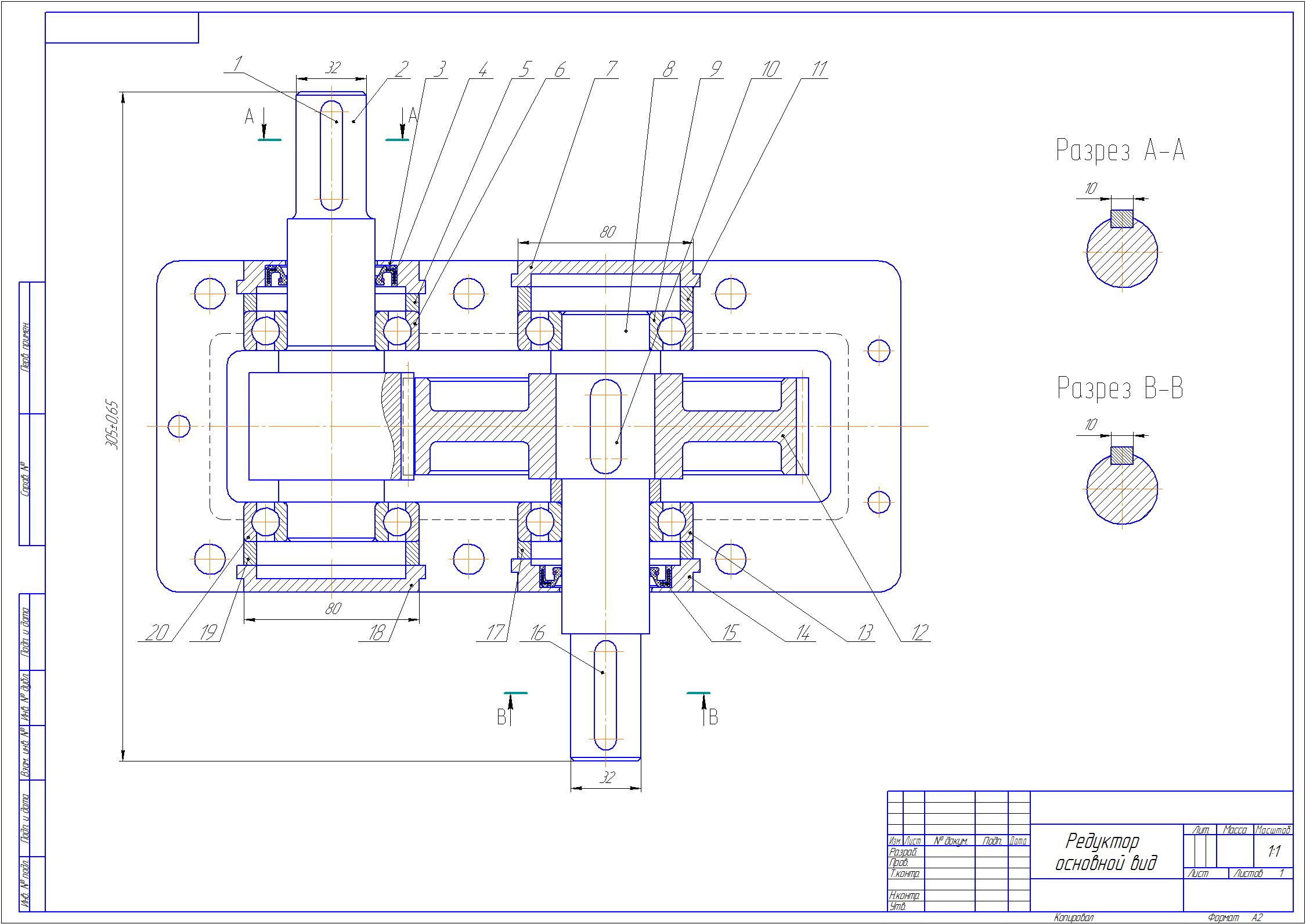This screenshot has height=924, width=1306.
Task: Click the bottom shaft 32 dimension
Action: 606,777
